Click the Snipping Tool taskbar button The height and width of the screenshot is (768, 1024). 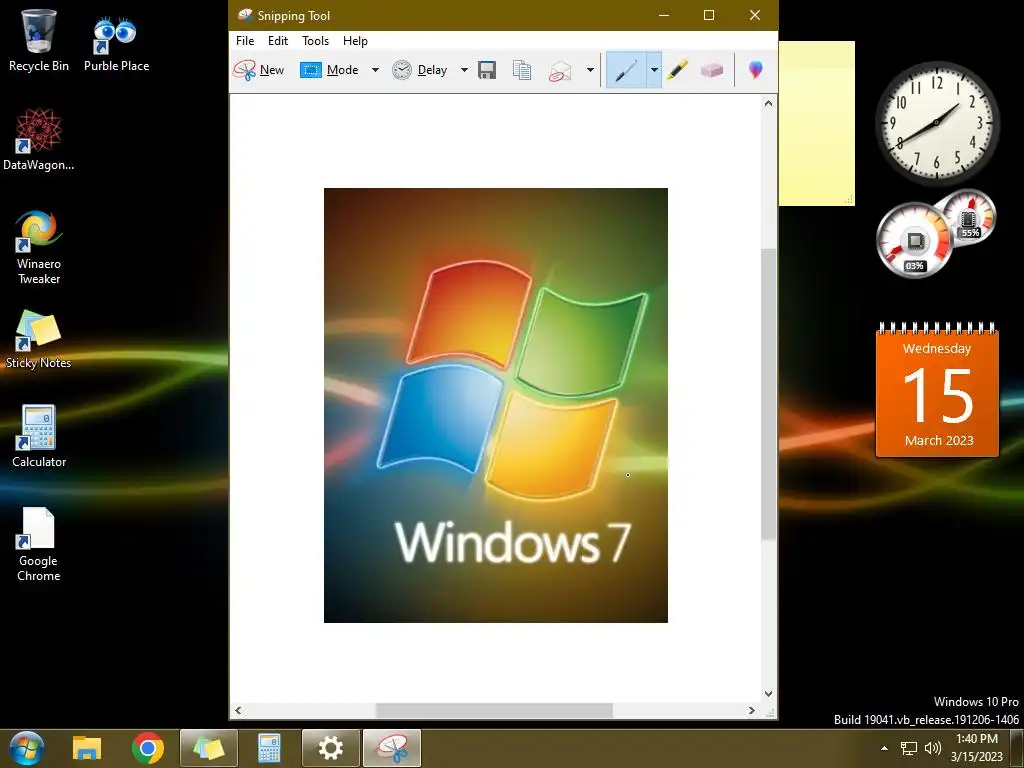pos(392,748)
